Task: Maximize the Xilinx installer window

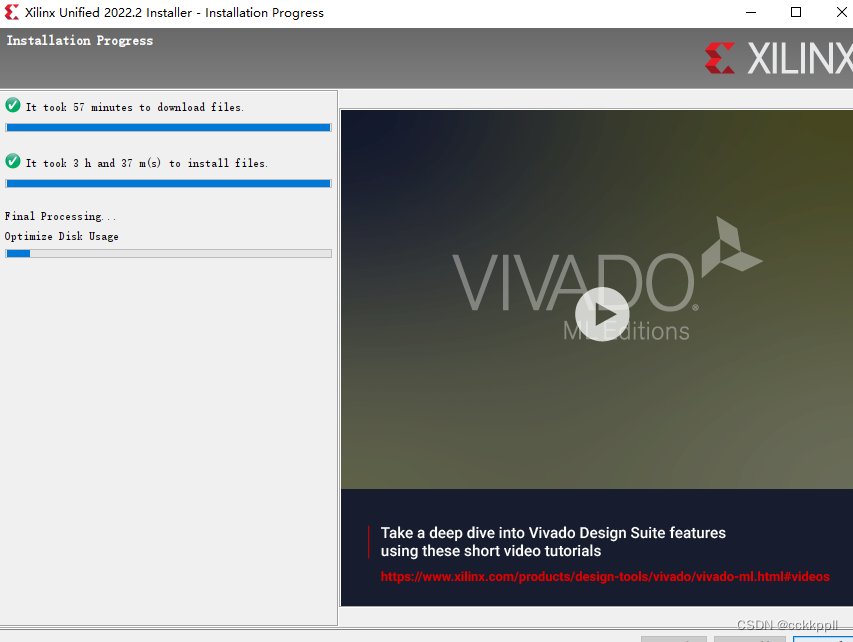Action: [x=796, y=12]
